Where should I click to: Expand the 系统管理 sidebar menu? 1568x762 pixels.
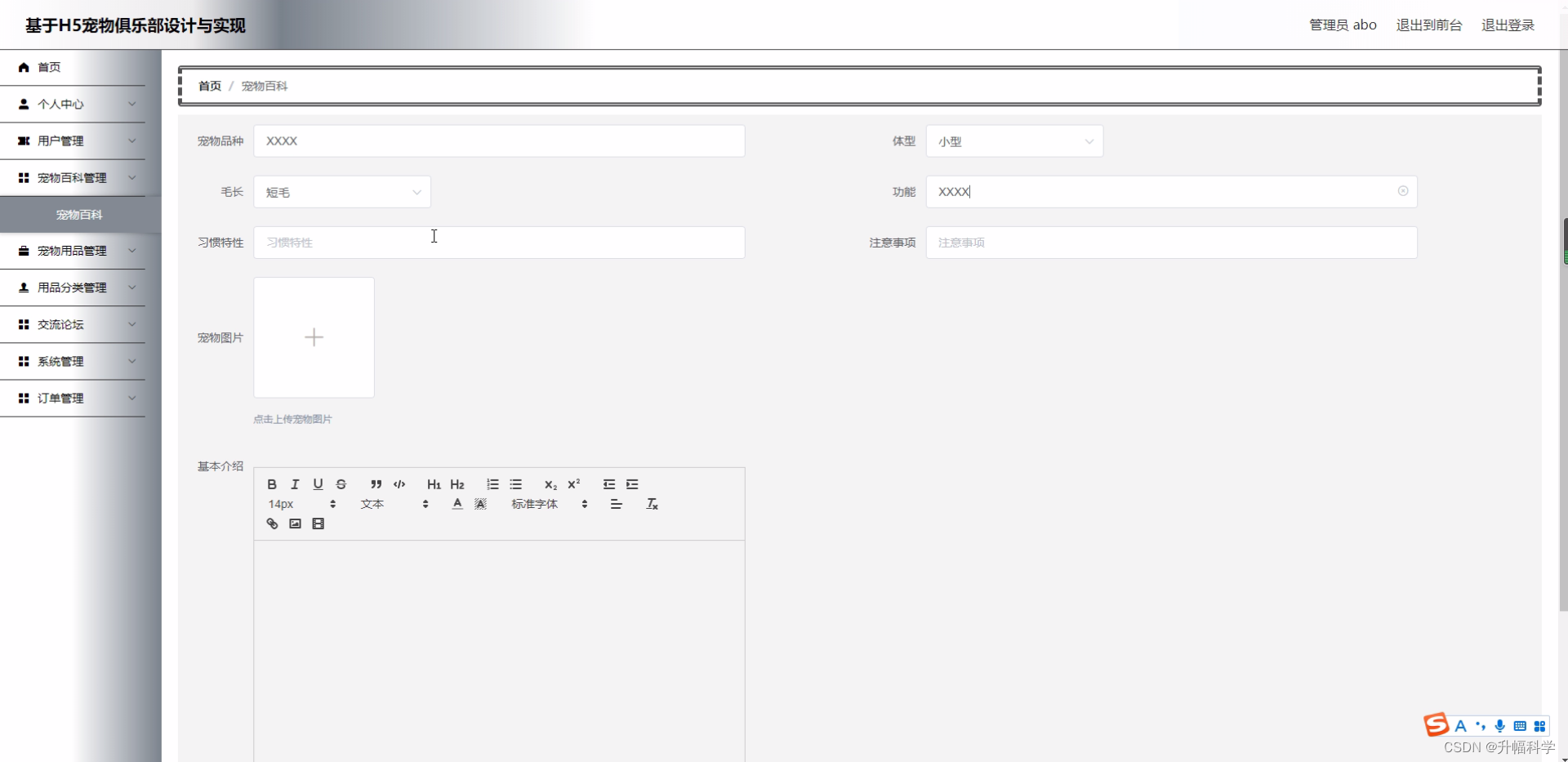coord(72,361)
